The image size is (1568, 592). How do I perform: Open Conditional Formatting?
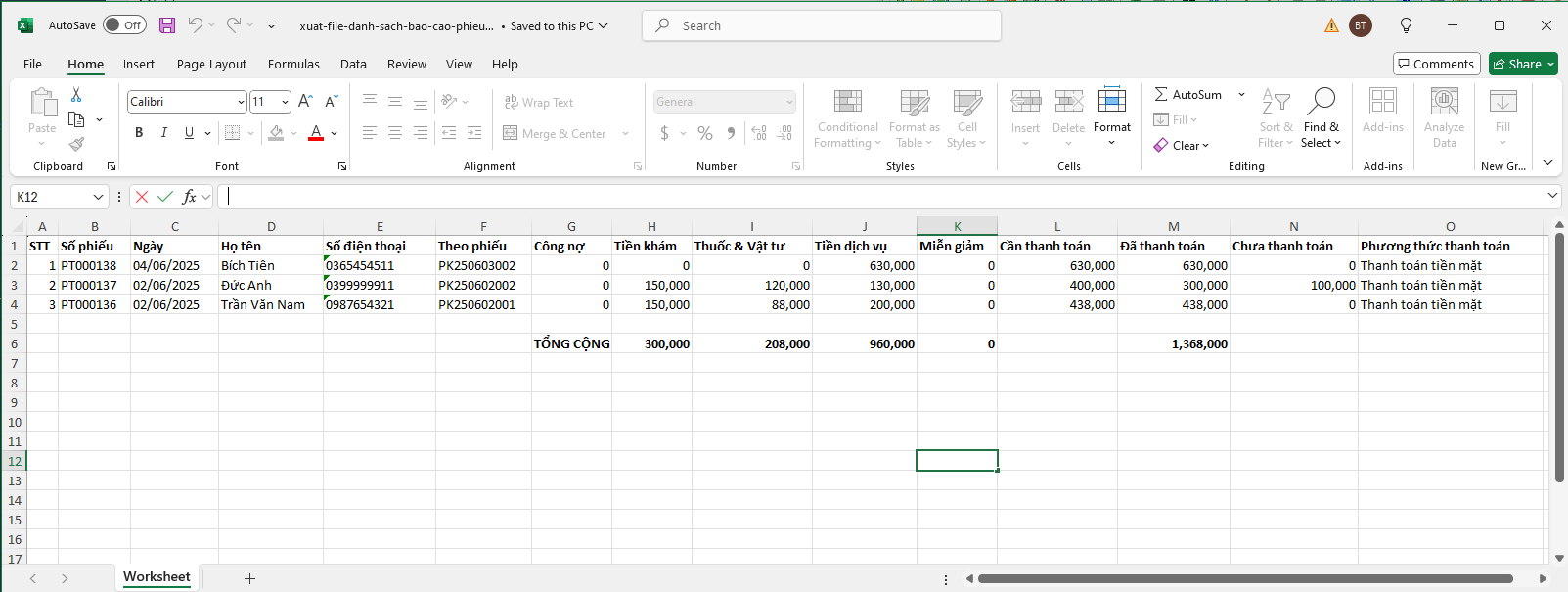[x=847, y=119]
